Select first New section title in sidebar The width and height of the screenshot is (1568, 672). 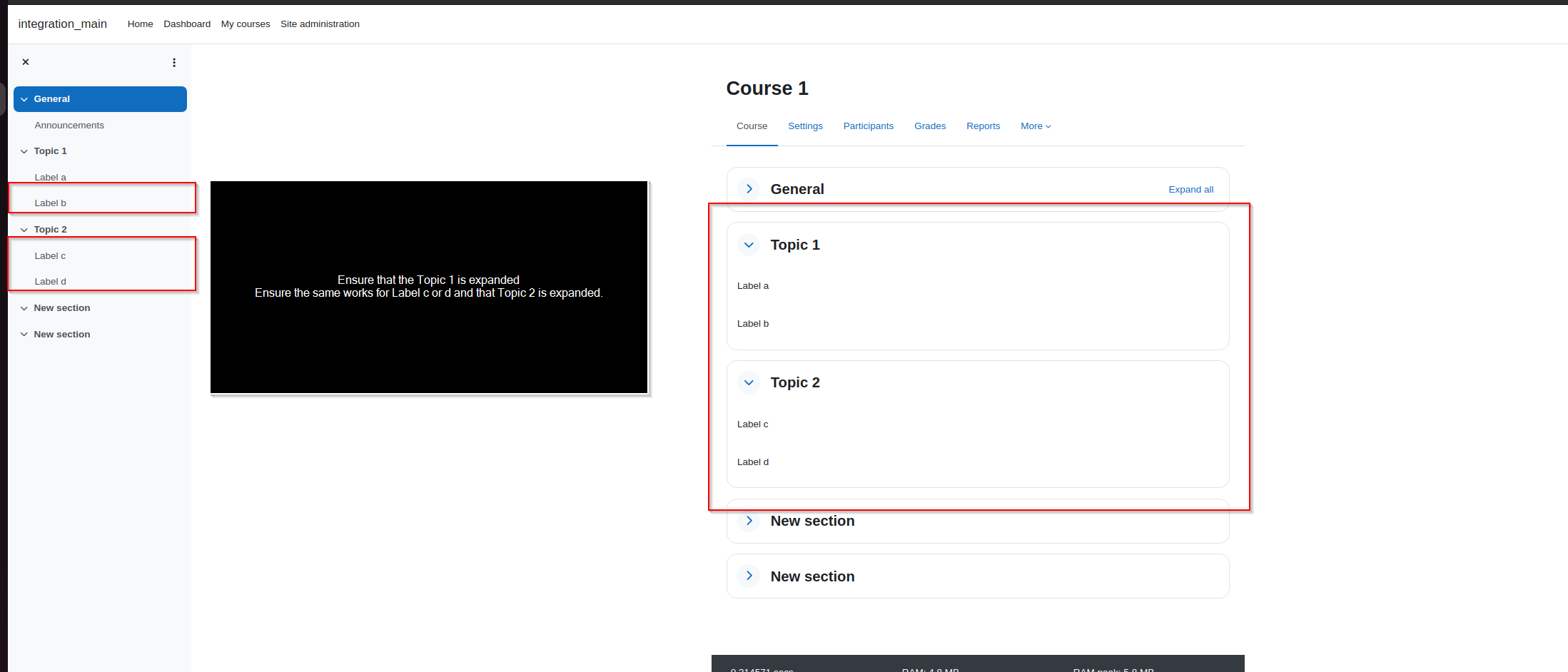pyautogui.click(x=62, y=308)
